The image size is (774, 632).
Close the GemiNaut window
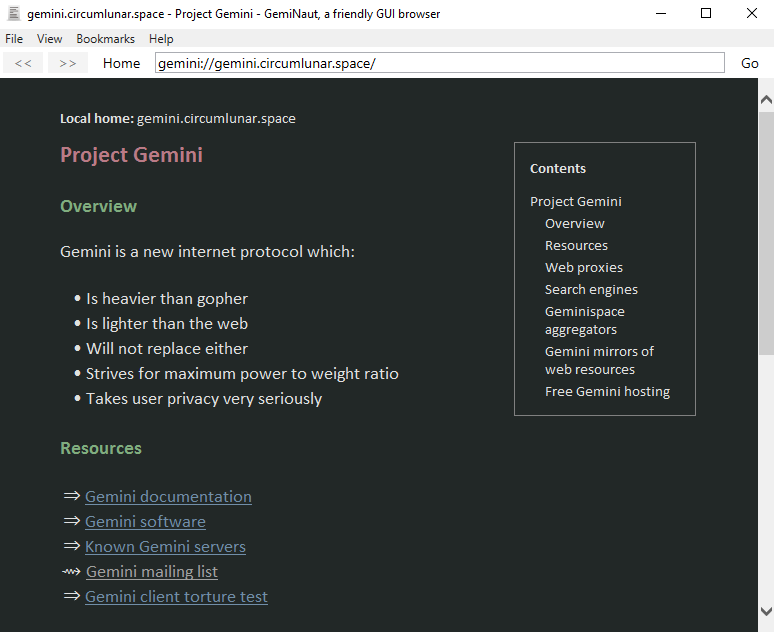coord(751,13)
